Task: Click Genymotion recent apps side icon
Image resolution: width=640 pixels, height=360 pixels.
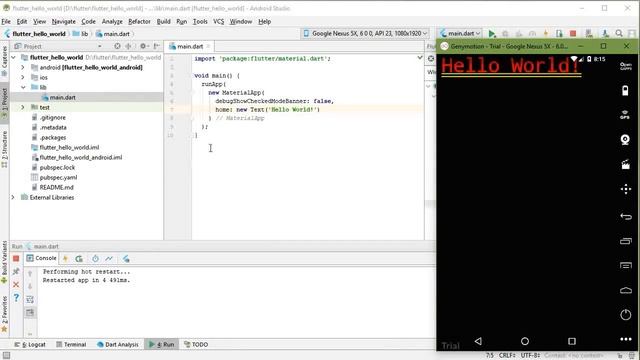Action: tap(626, 241)
